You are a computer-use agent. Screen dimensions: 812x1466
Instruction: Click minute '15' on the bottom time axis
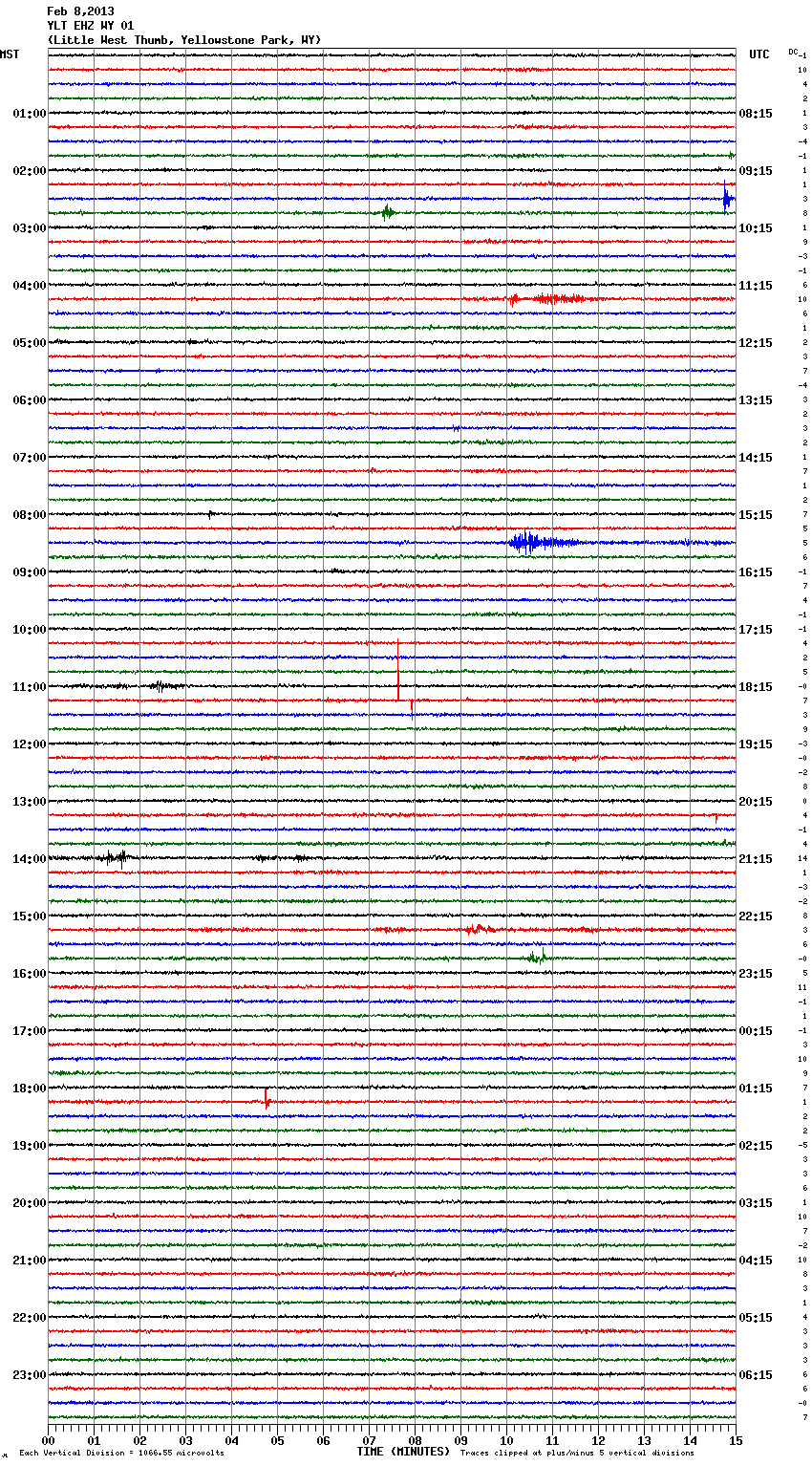[x=736, y=1440]
